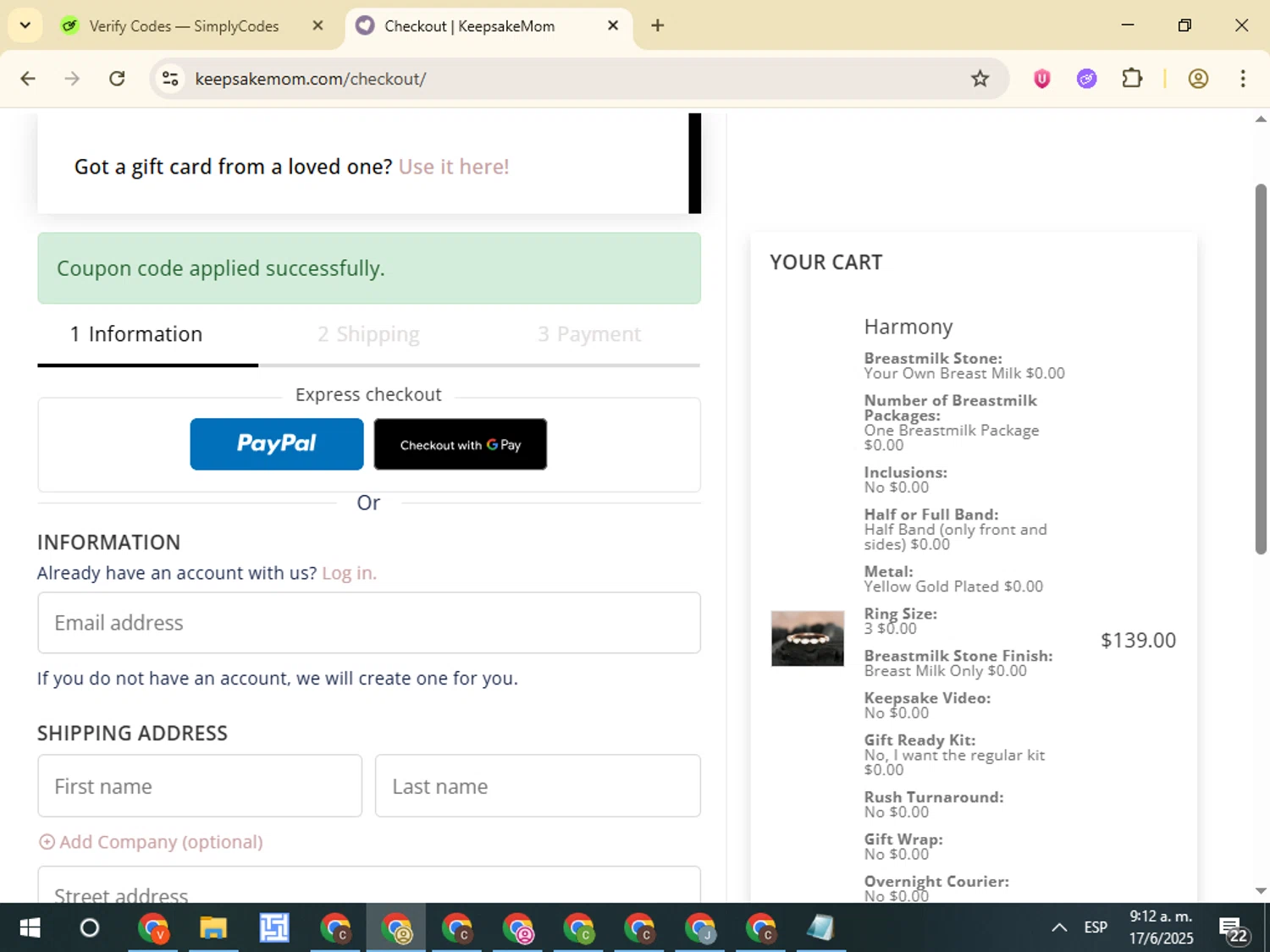Click the 'Use it here!' gift card link
1270x952 pixels.
454,167
